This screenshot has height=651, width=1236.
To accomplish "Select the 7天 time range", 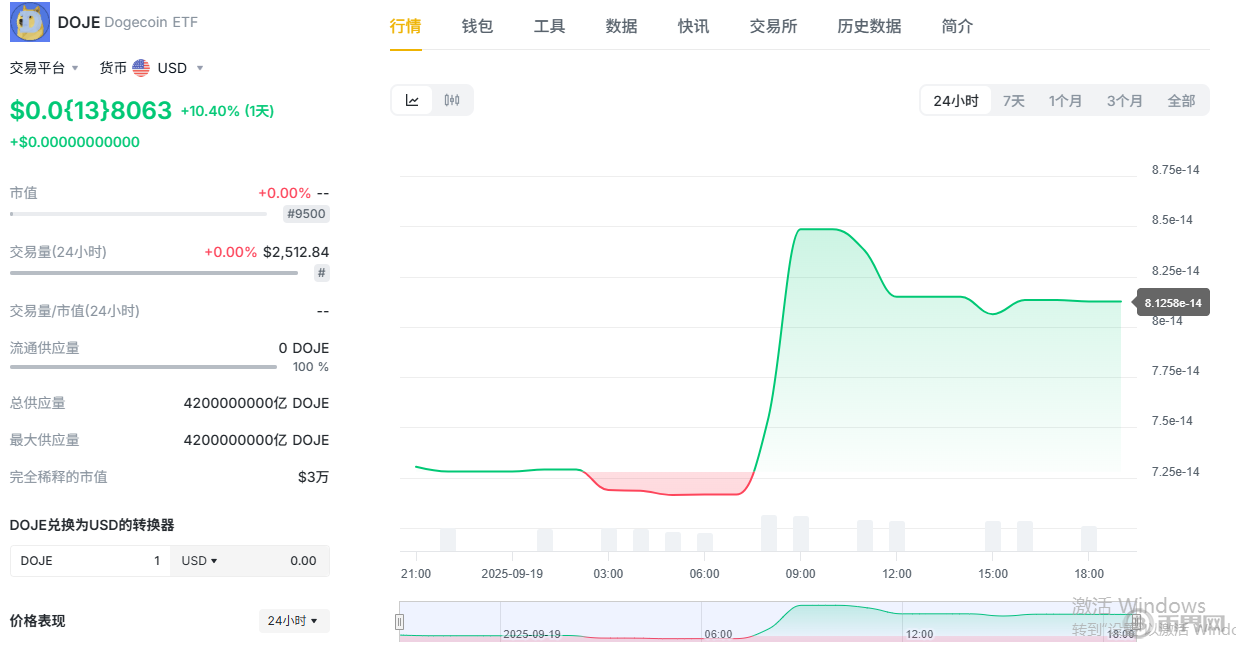I will pyautogui.click(x=1013, y=101).
